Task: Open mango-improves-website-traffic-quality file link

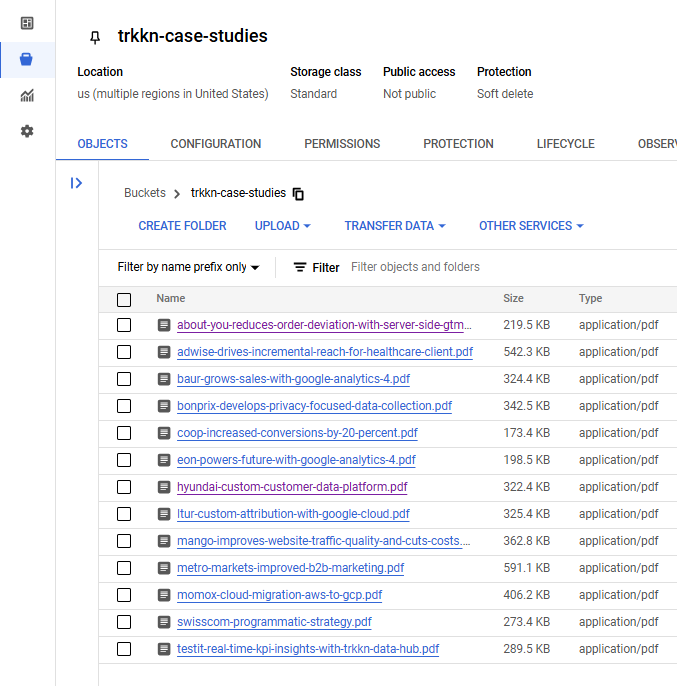Action: [323, 541]
